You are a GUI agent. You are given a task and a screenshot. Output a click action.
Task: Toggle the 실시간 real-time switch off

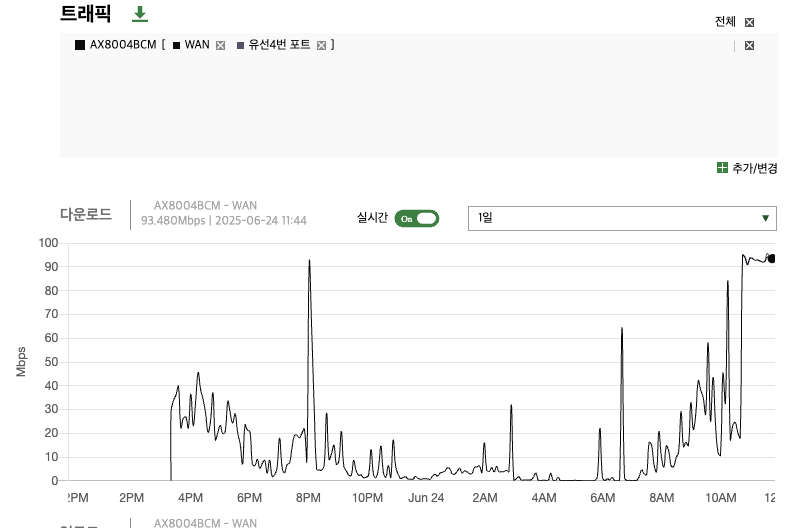tap(417, 218)
